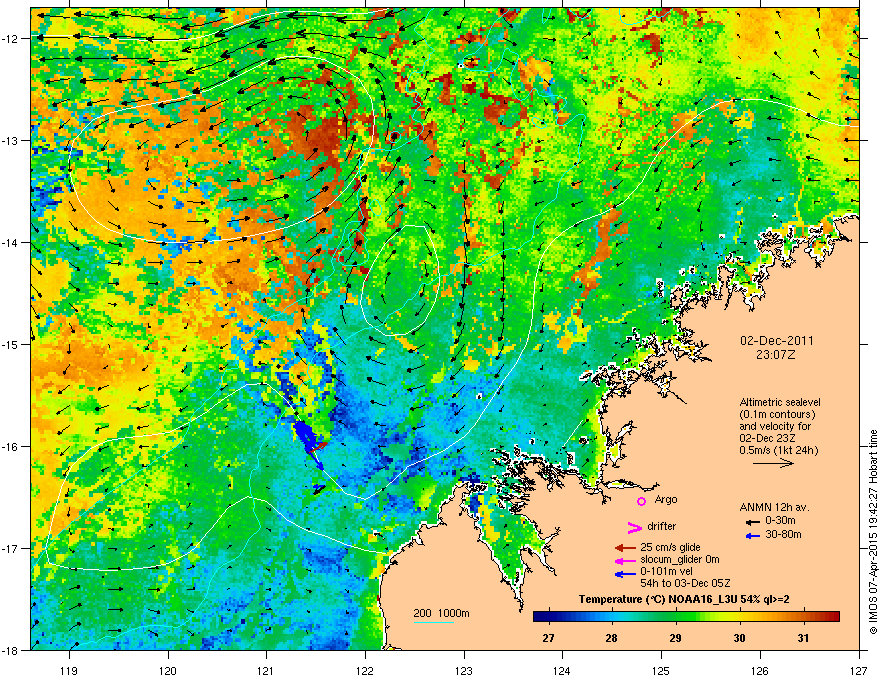Click longitude axis label 126
Viewport: 880px width, 680px height.
pos(760,670)
